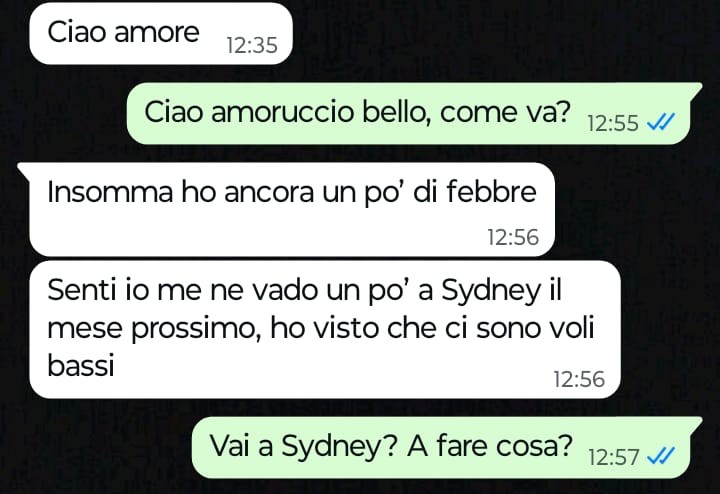
Task: Click the 12:56 timestamp on the Sydney message
Action: tap(579, 379)
